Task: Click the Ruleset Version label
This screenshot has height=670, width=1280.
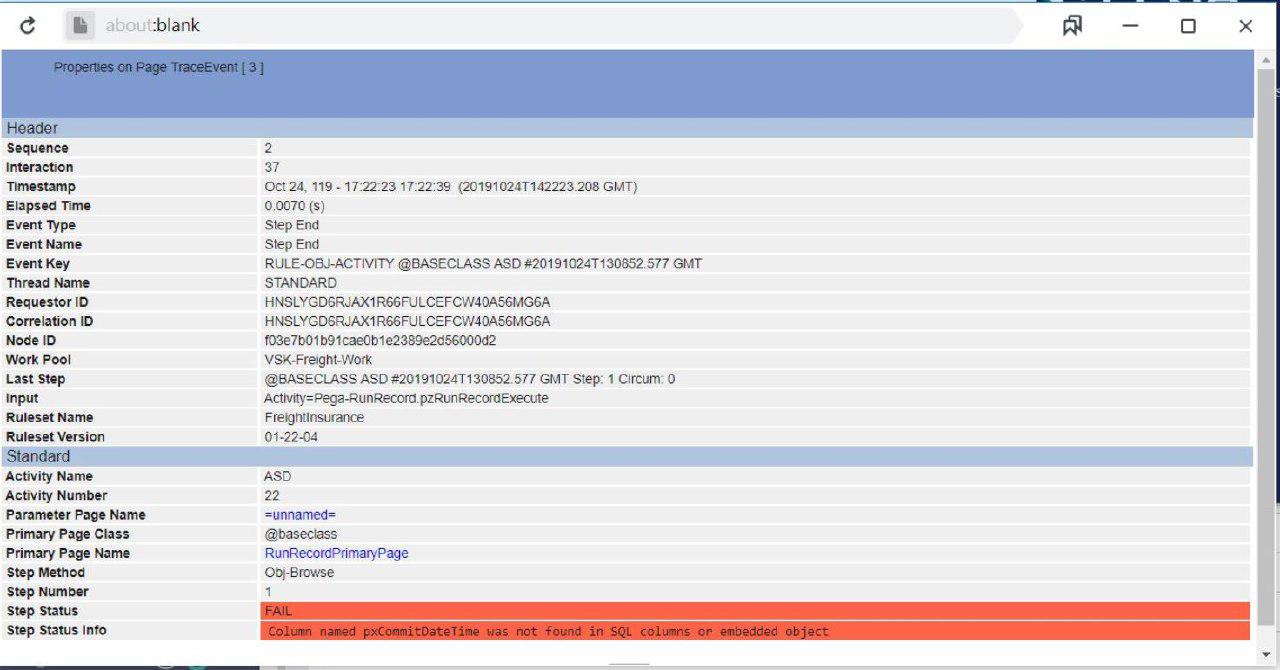Action: point(55,437)
